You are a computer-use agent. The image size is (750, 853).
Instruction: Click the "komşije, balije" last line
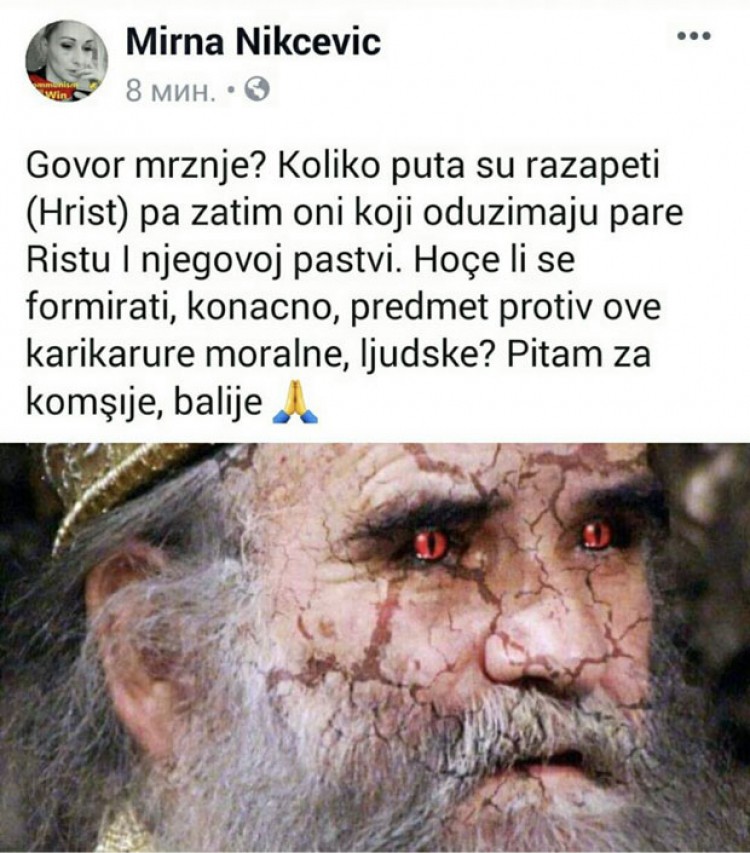[144, 402]
